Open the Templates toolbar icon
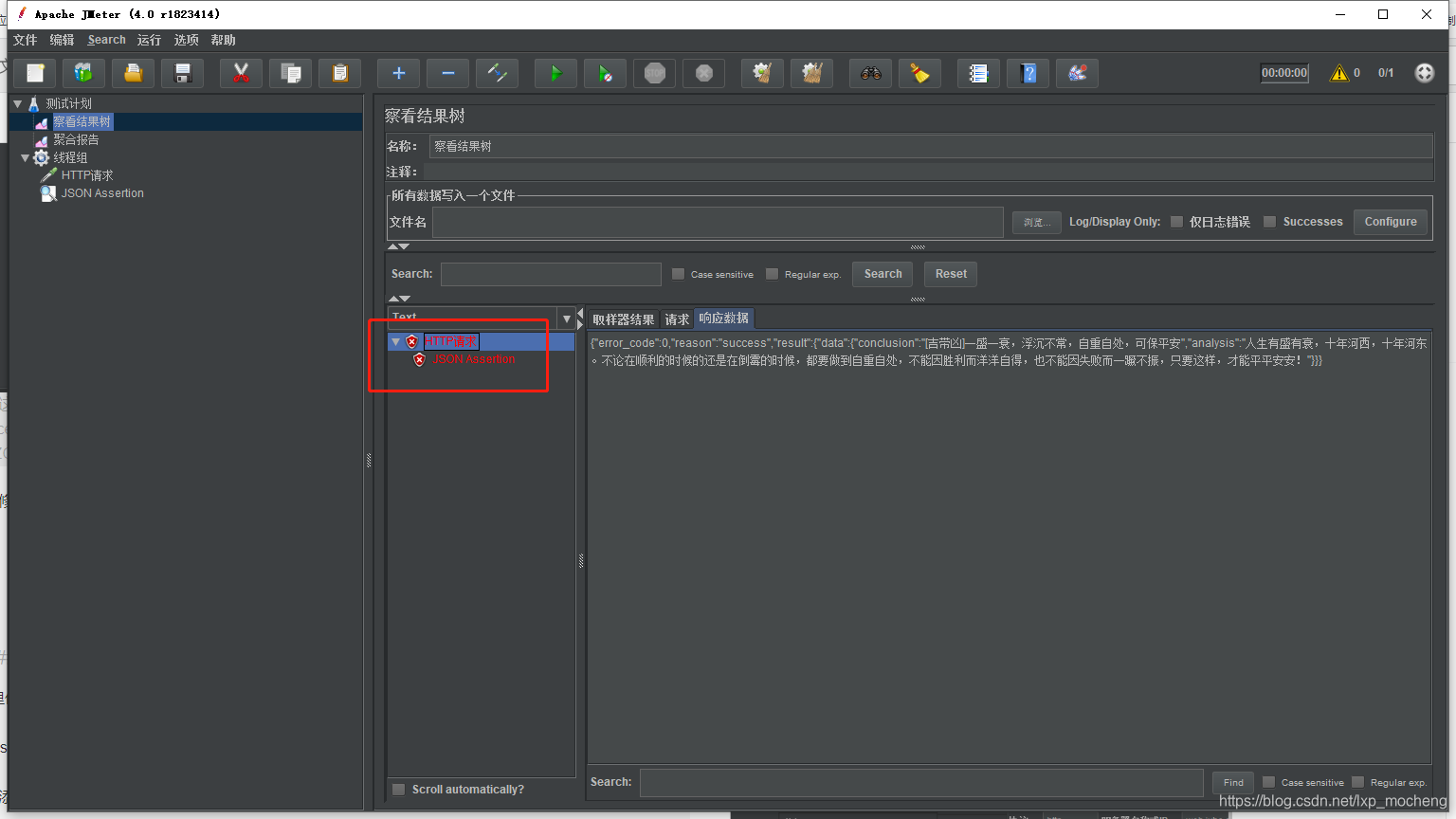The image size is (1456, 819). click(x=84, y=73)
